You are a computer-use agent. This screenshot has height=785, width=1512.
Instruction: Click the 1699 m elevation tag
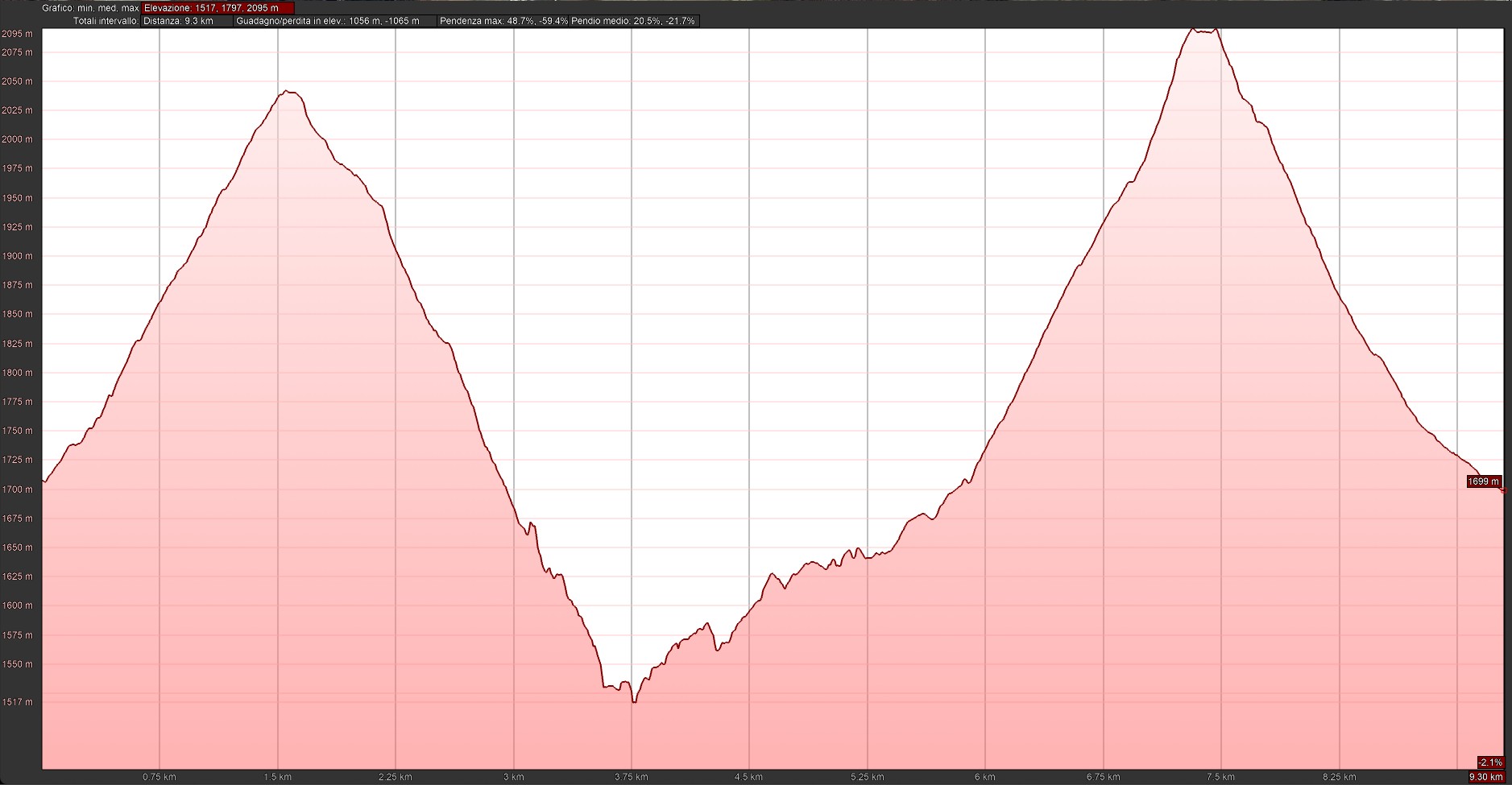(1484, 481)
